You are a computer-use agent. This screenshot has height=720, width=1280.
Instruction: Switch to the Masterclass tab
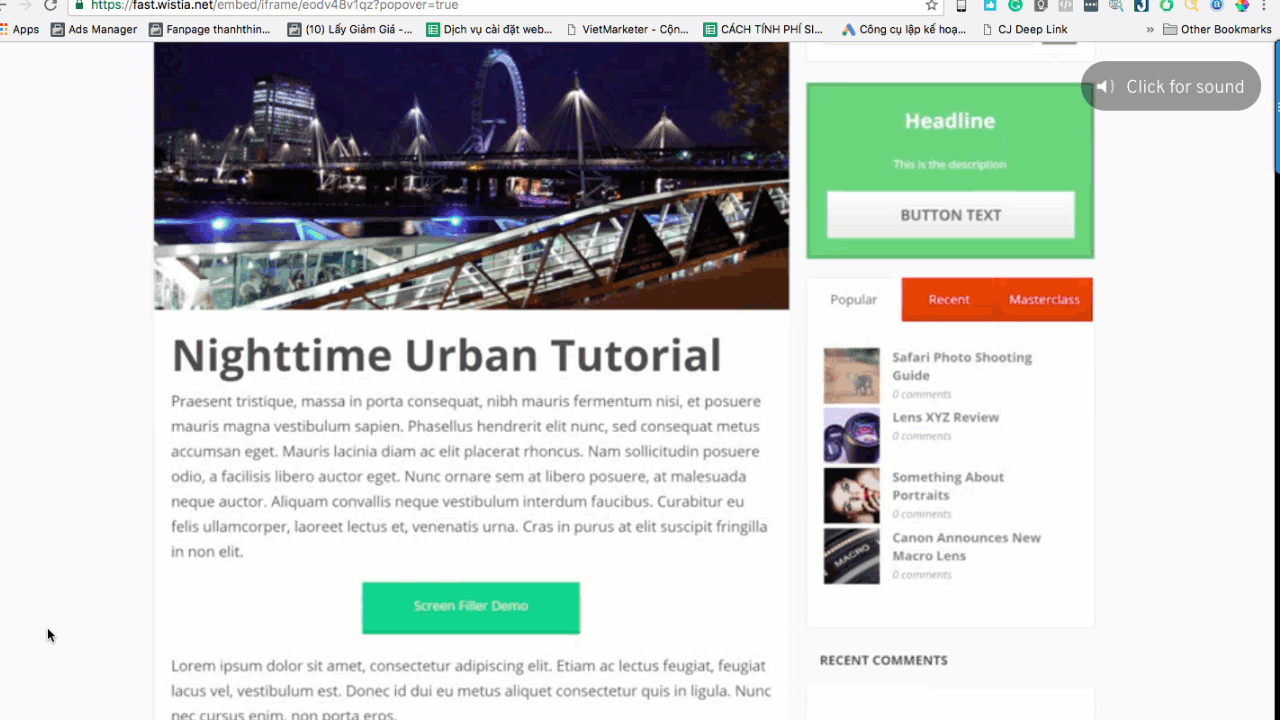click(x=1044, y=299)
